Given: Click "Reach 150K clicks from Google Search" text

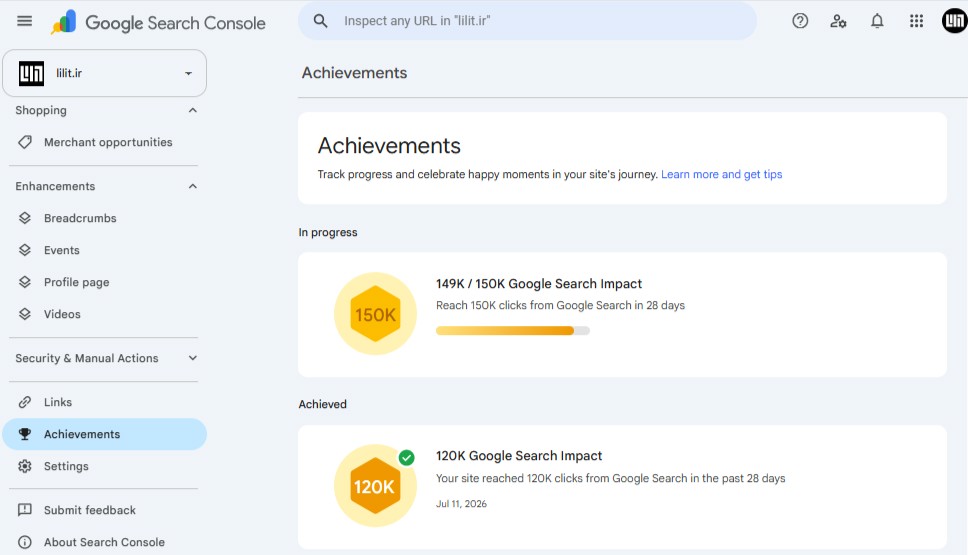Looking at the screenshot, I should click(x=560, y=306).
